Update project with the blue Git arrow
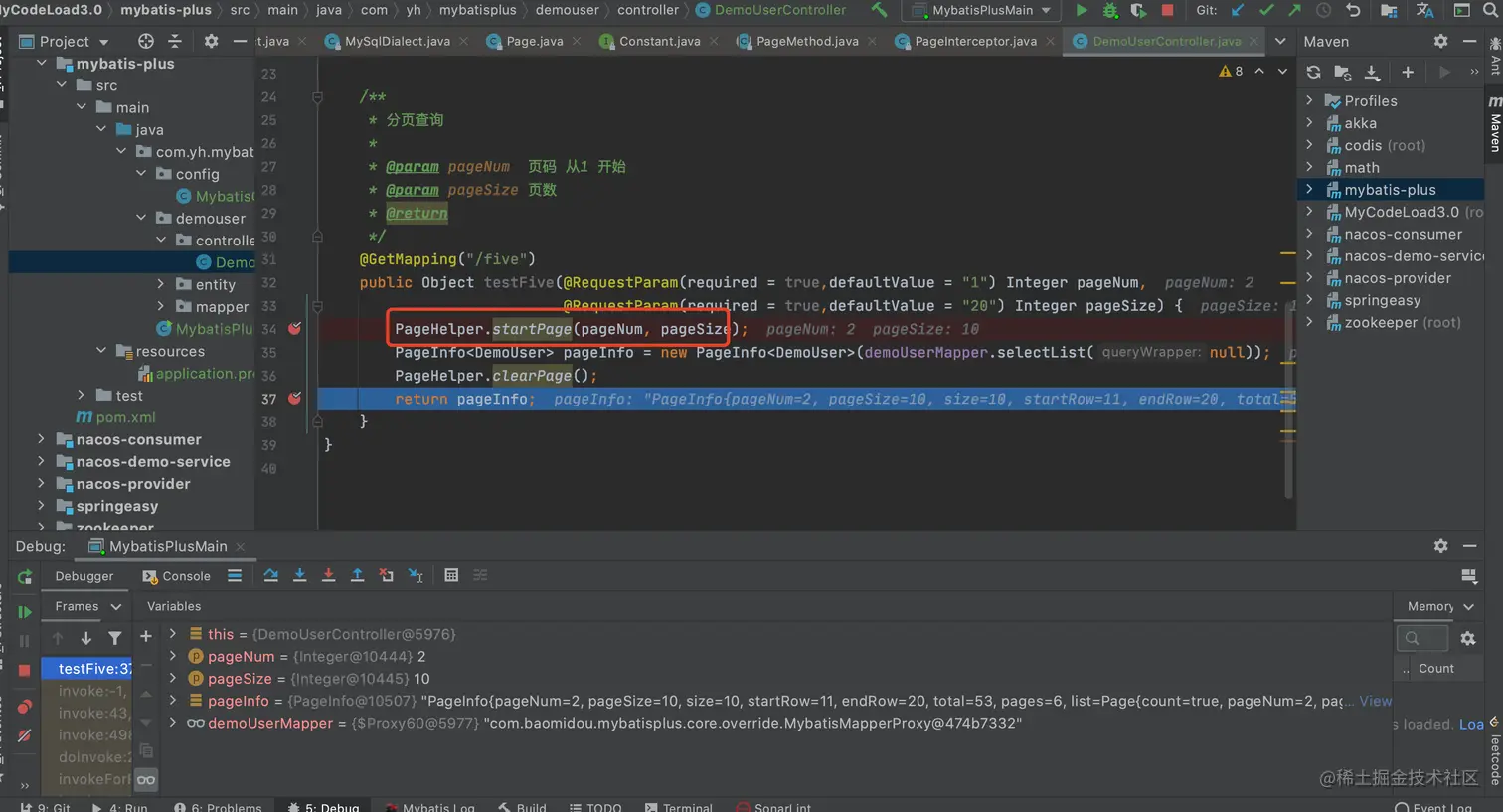 pos(1238,10)
